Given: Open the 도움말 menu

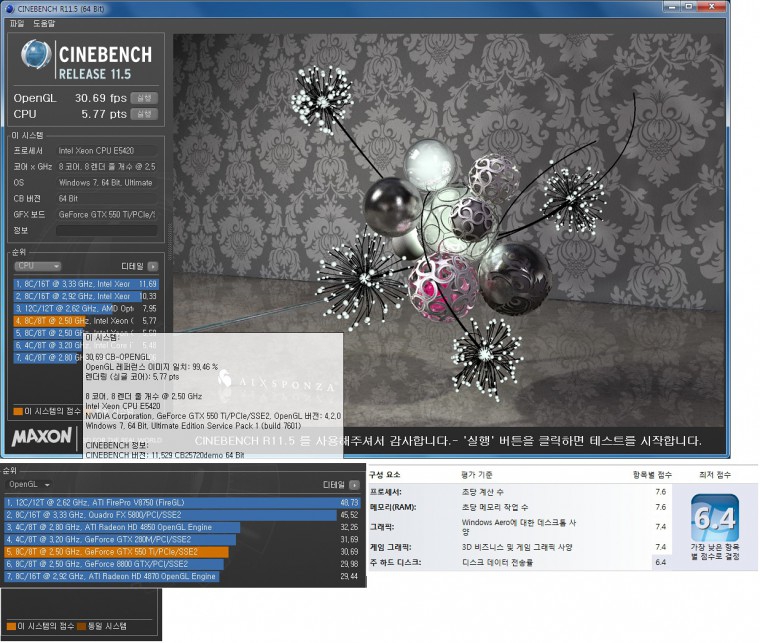Looking at the screenshot, I should (x=44, y=23).
